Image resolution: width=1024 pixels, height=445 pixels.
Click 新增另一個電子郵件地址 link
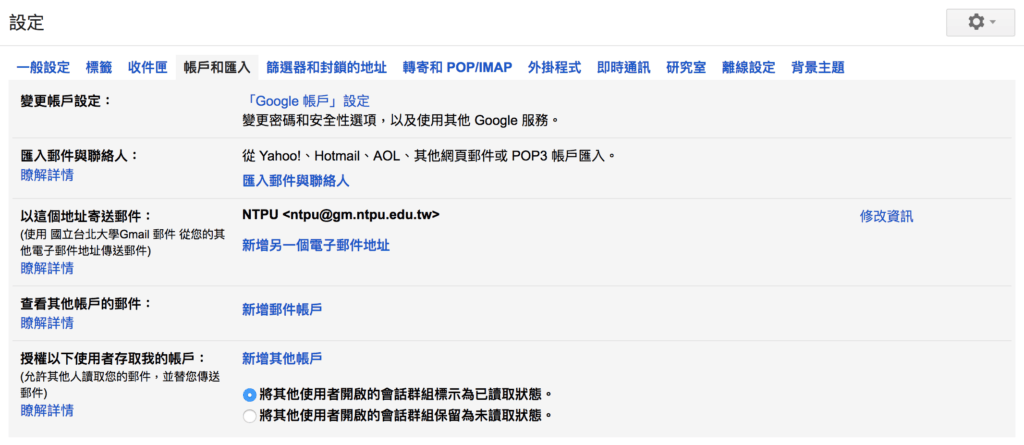pyautogui.click(x=316, y=245)
